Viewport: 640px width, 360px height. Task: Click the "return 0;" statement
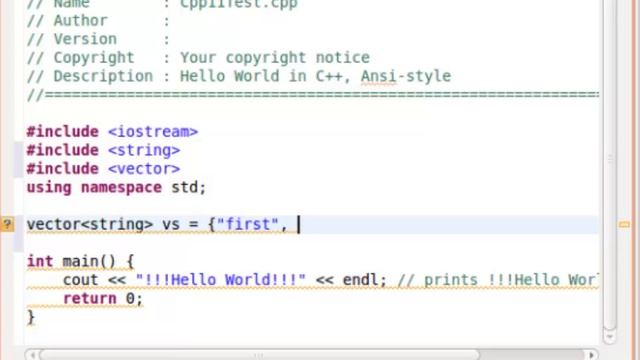(103, 298)
